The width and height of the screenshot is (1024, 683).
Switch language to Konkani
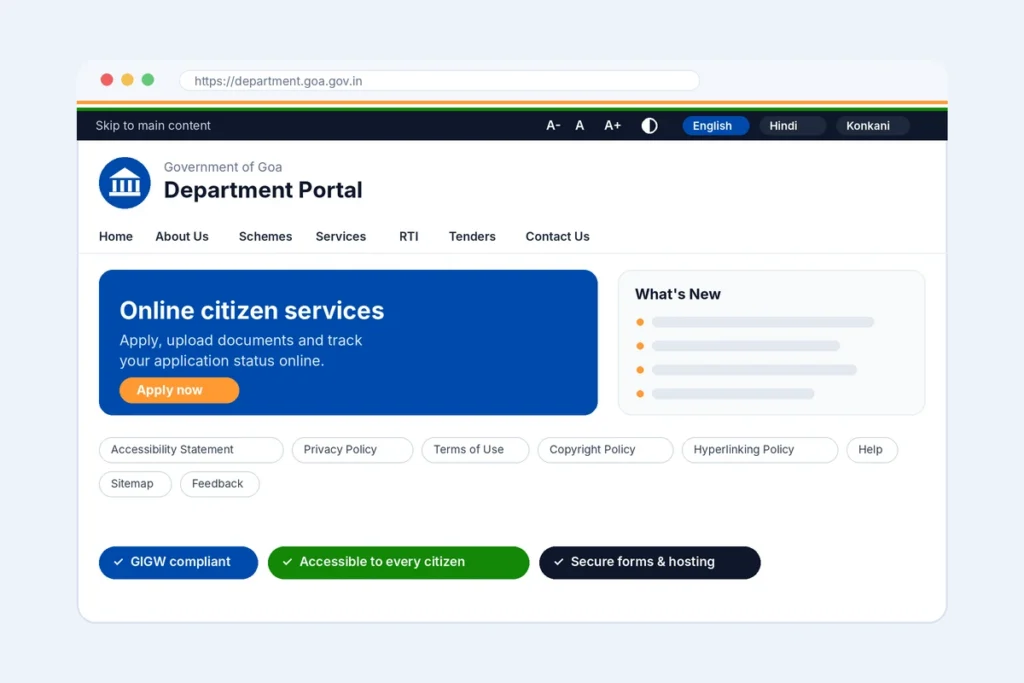tap(872, 125)
